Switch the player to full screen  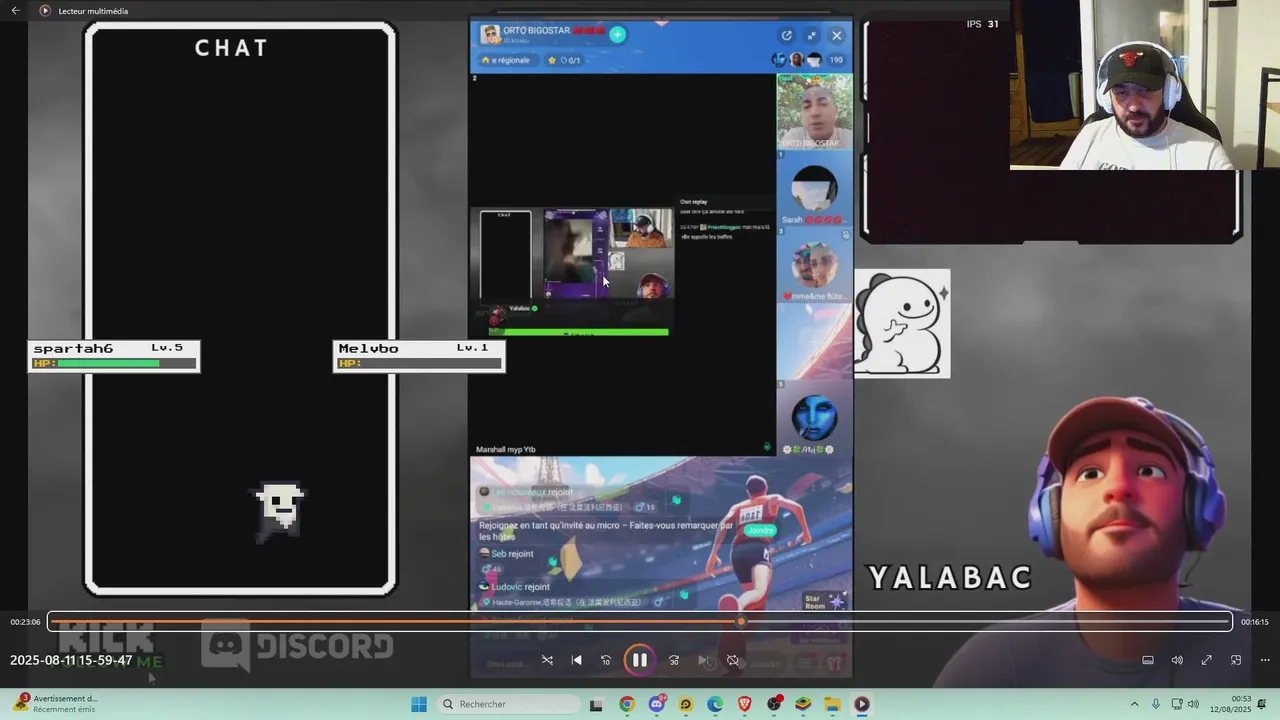click(x=1206, y=660)
